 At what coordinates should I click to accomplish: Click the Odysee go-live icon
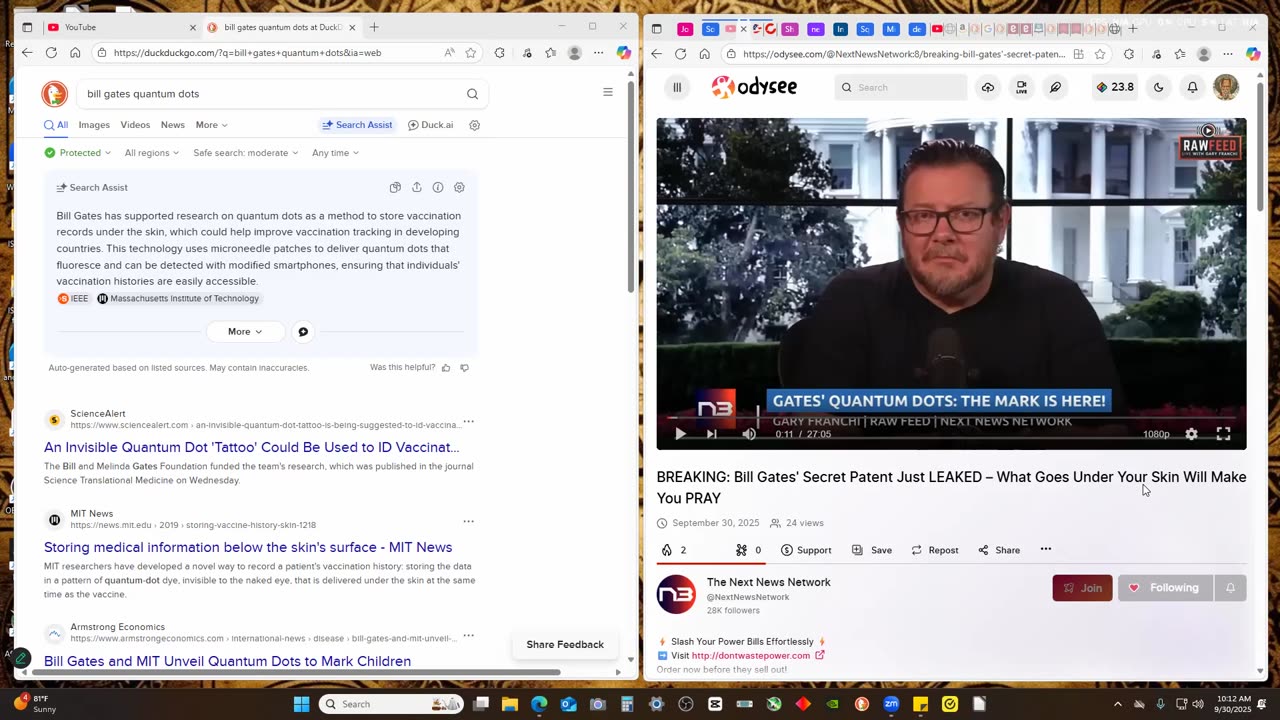(1021, 87)
